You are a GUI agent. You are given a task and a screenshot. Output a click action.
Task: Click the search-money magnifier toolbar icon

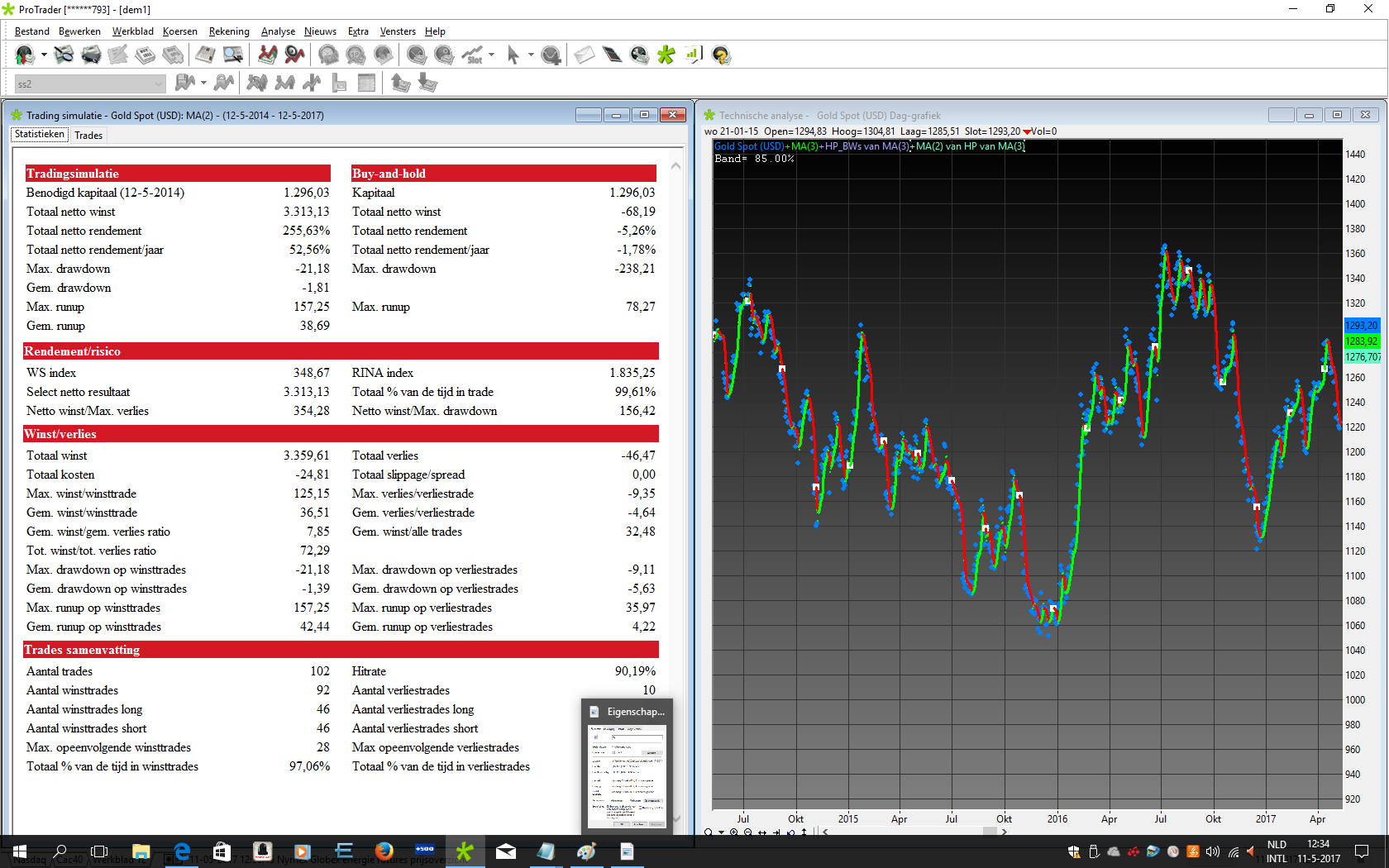coord(64,55)
